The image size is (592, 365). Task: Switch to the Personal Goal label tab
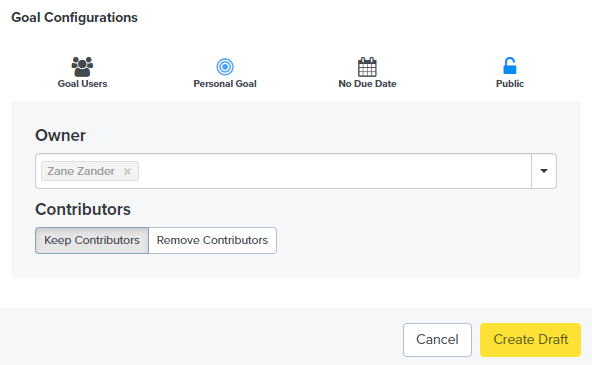tap(225, 84)
